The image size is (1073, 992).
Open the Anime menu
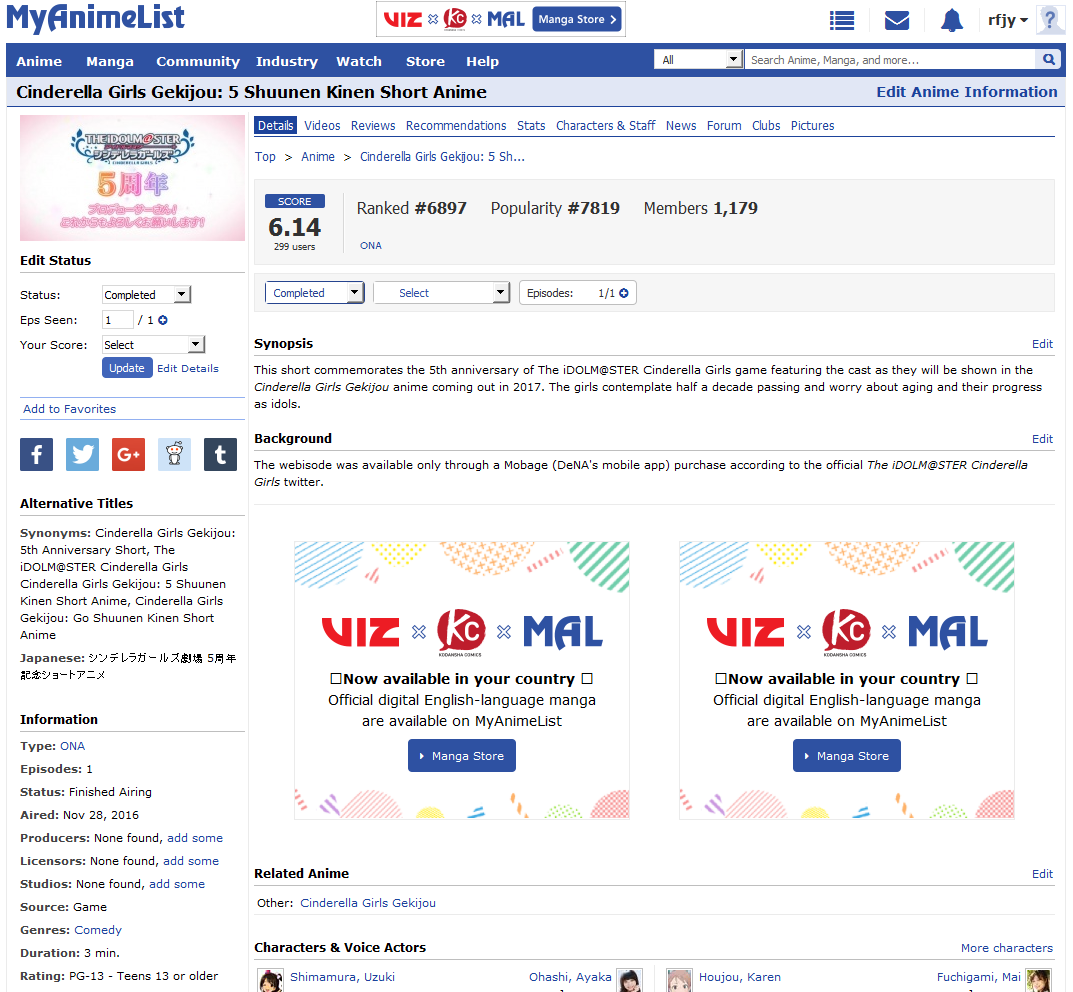(x=39, y=62)
